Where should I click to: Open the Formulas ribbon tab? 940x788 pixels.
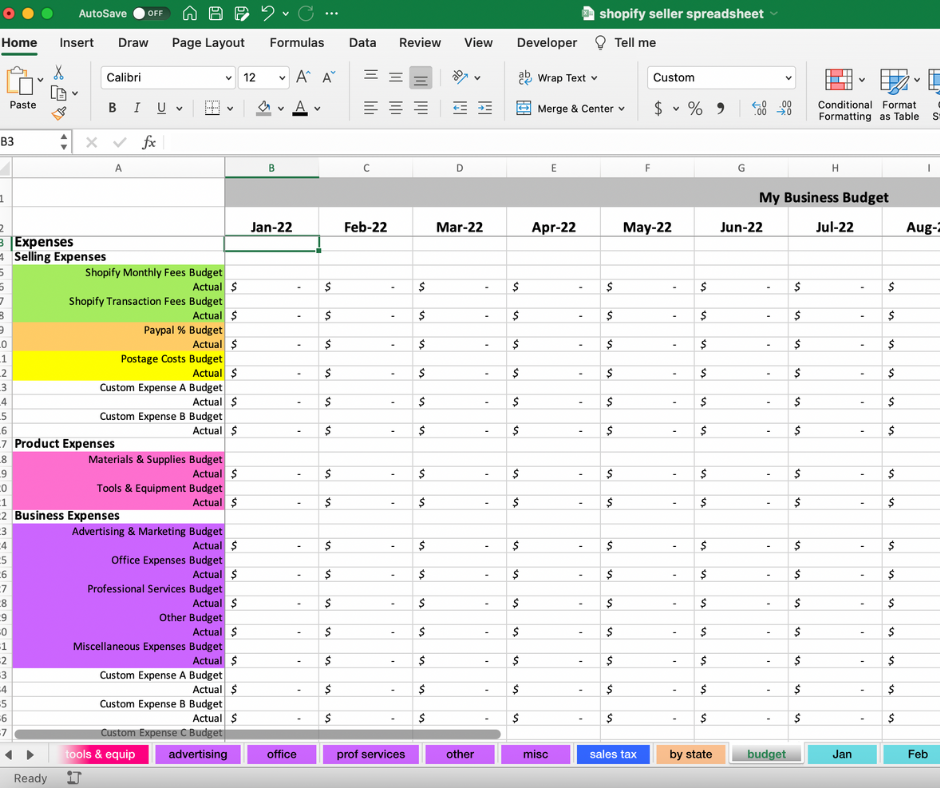click(x=297, y=42)
